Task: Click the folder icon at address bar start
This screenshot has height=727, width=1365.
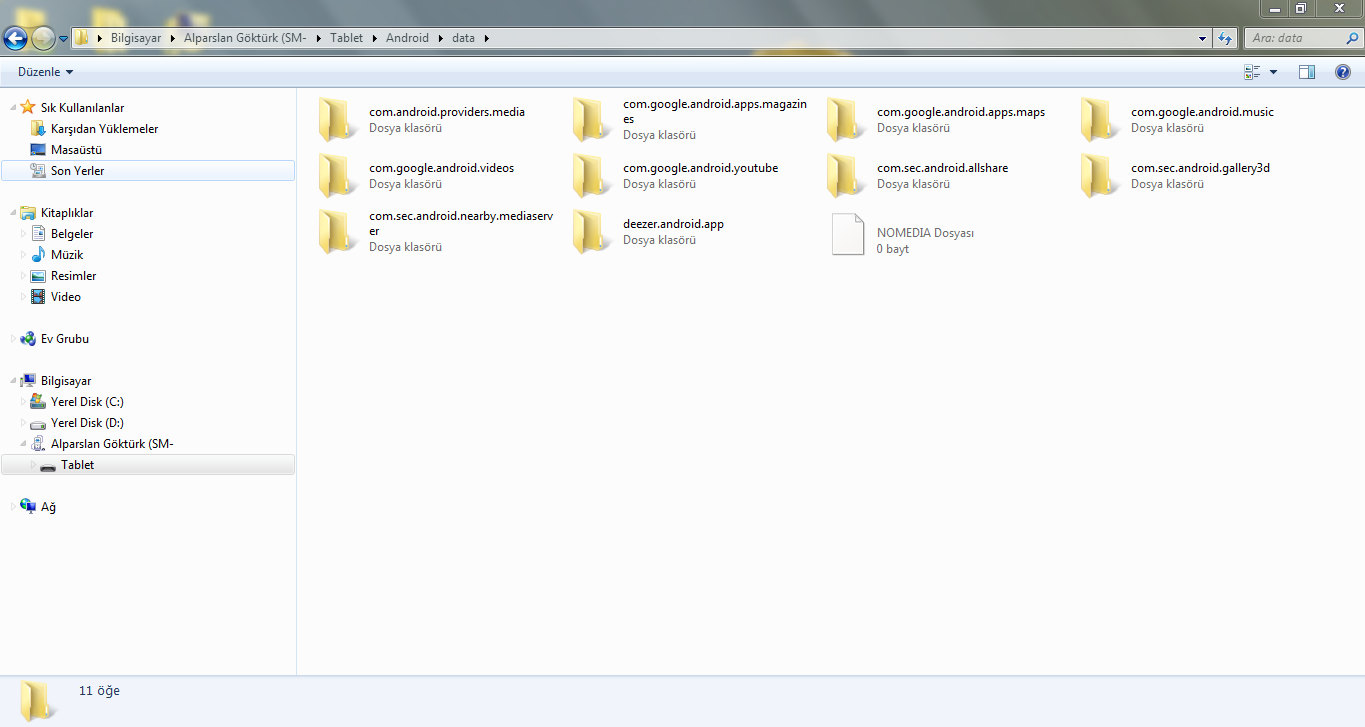Action: (83, 38)
